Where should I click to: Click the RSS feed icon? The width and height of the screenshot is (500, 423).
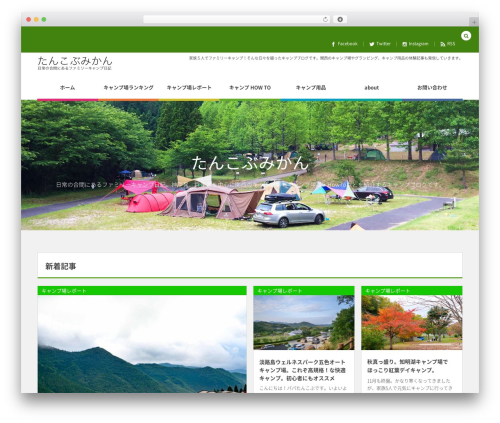[x=442, y=44]
